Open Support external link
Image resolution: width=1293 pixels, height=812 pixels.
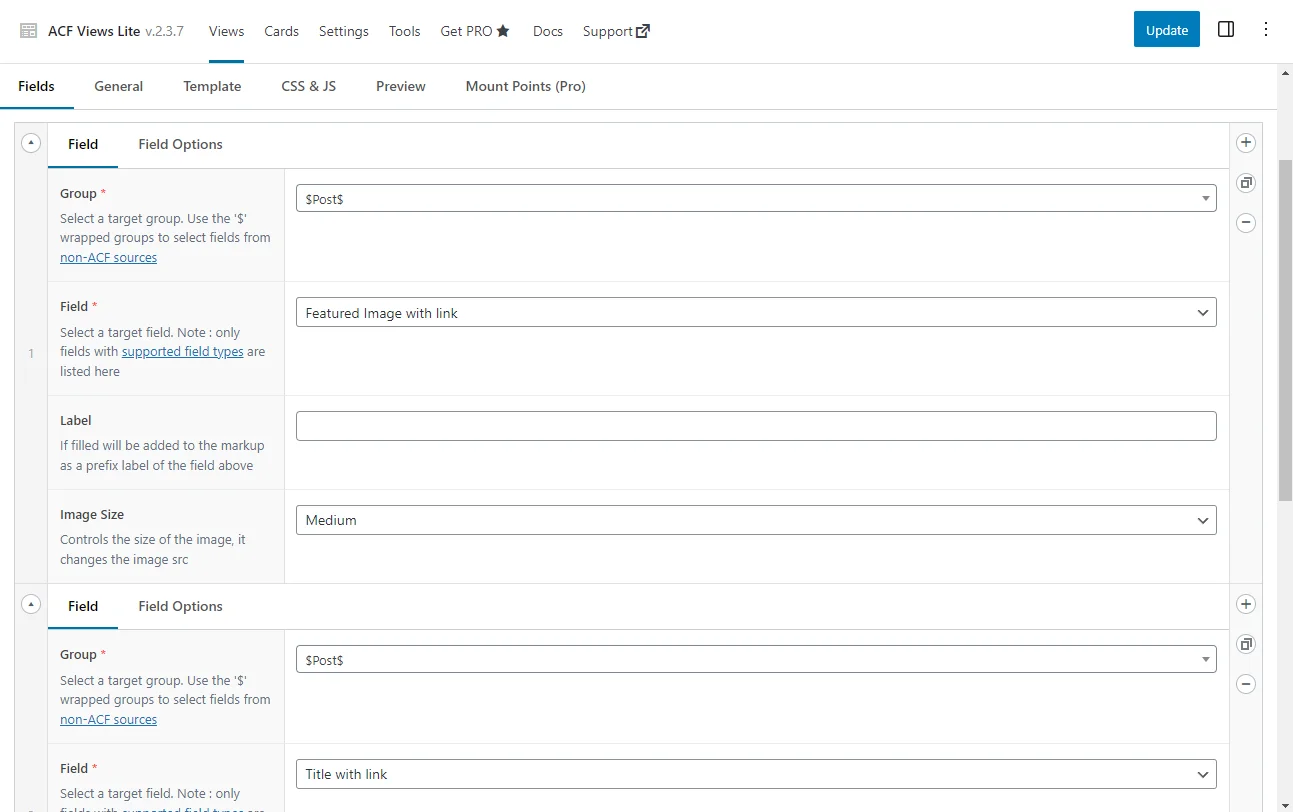pyautogui.click(x=616, y=31)
